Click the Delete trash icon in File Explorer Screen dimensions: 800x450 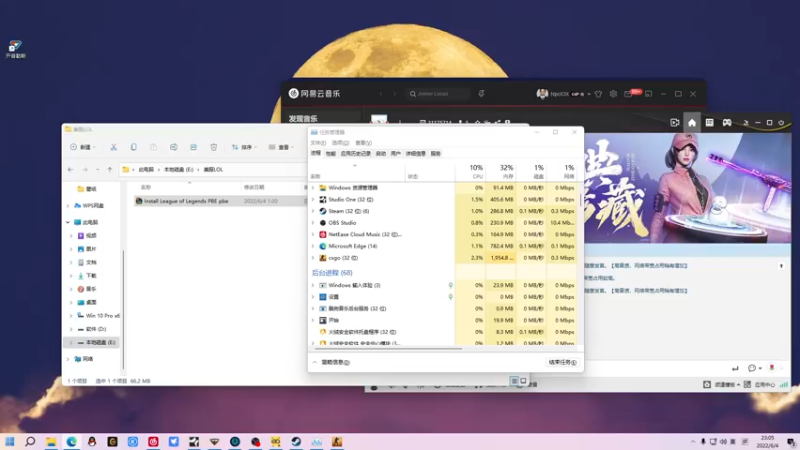[213, 147]
